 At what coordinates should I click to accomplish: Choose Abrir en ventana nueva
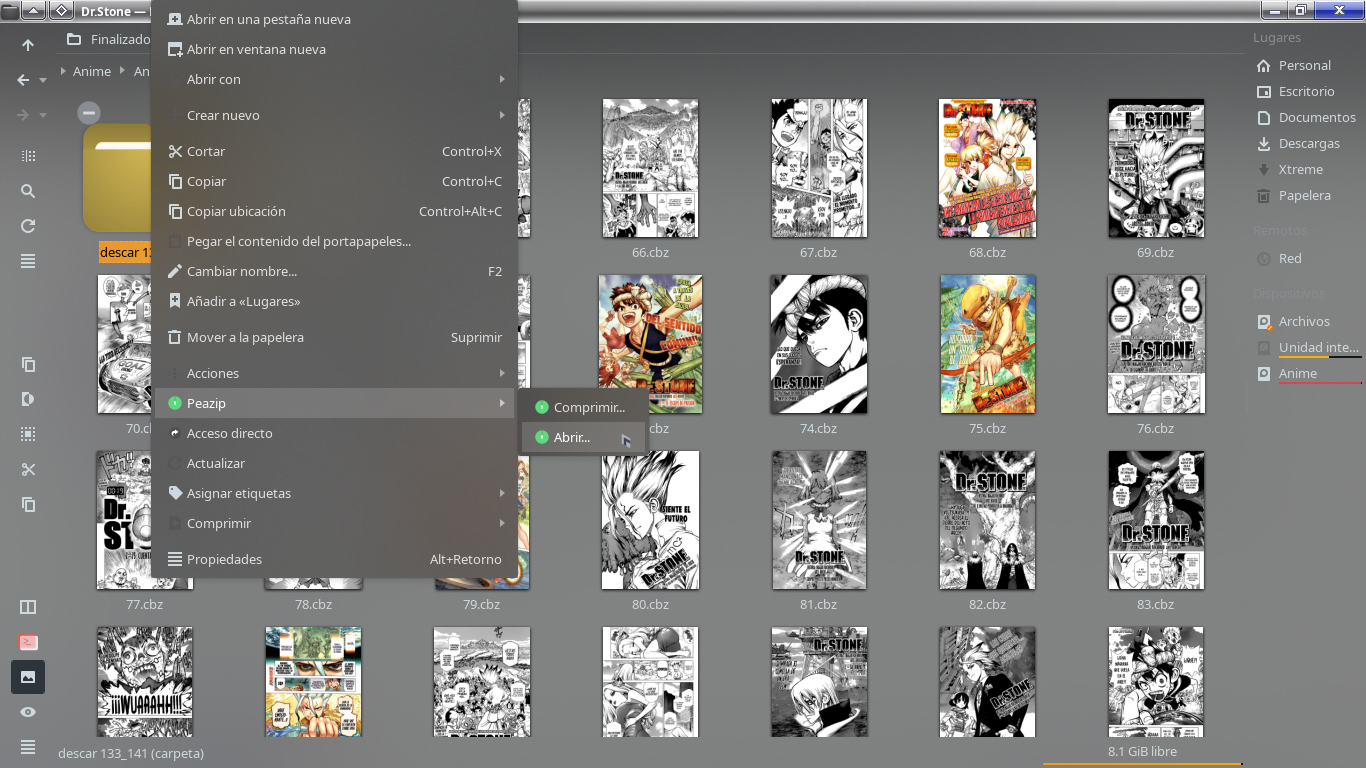(335, 49)
